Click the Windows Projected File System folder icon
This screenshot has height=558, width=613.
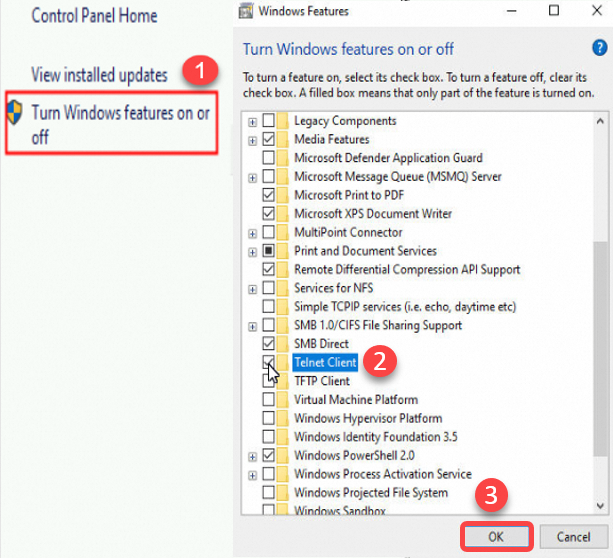point(282,493)
